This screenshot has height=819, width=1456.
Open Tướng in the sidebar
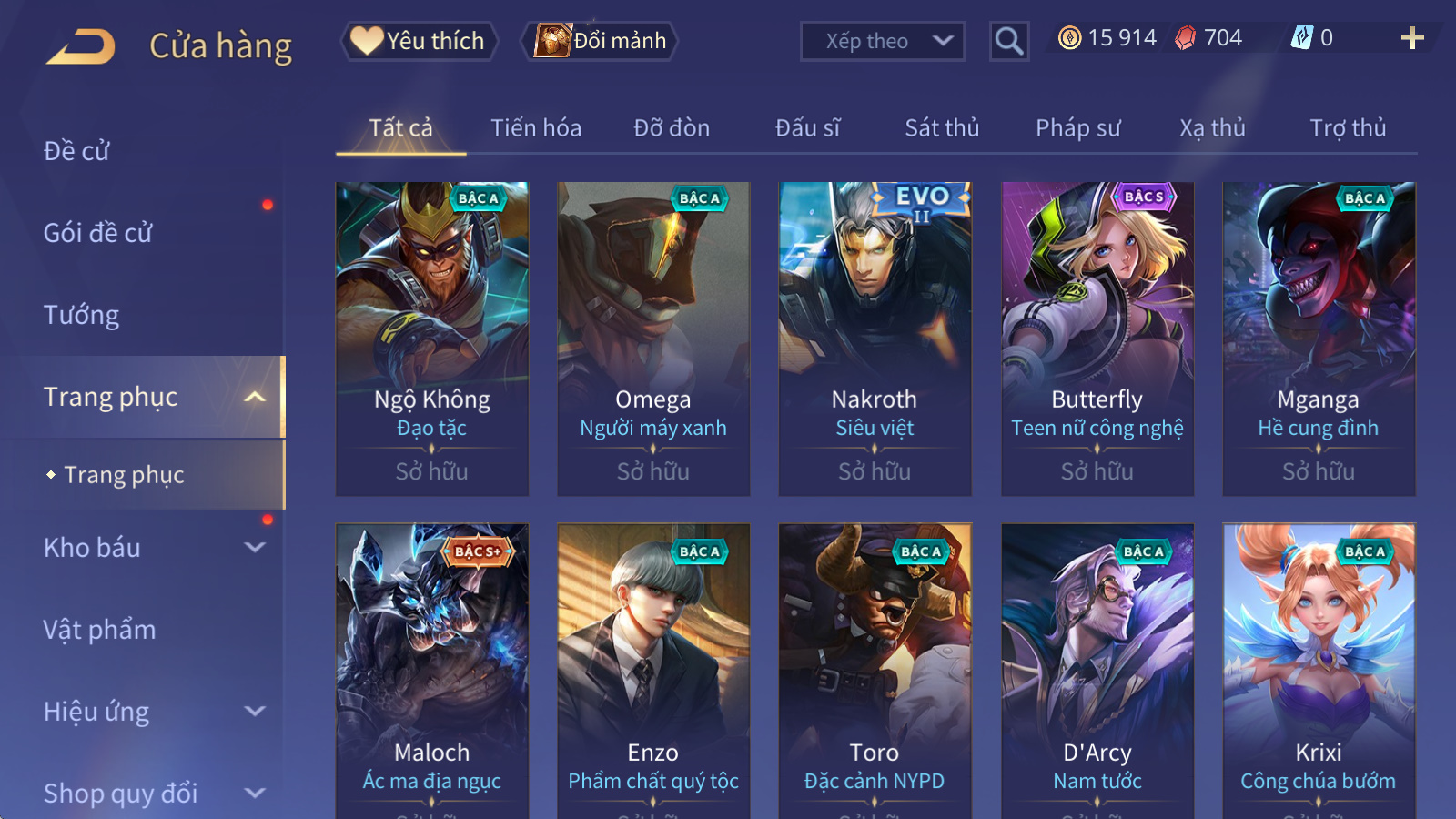82,315
